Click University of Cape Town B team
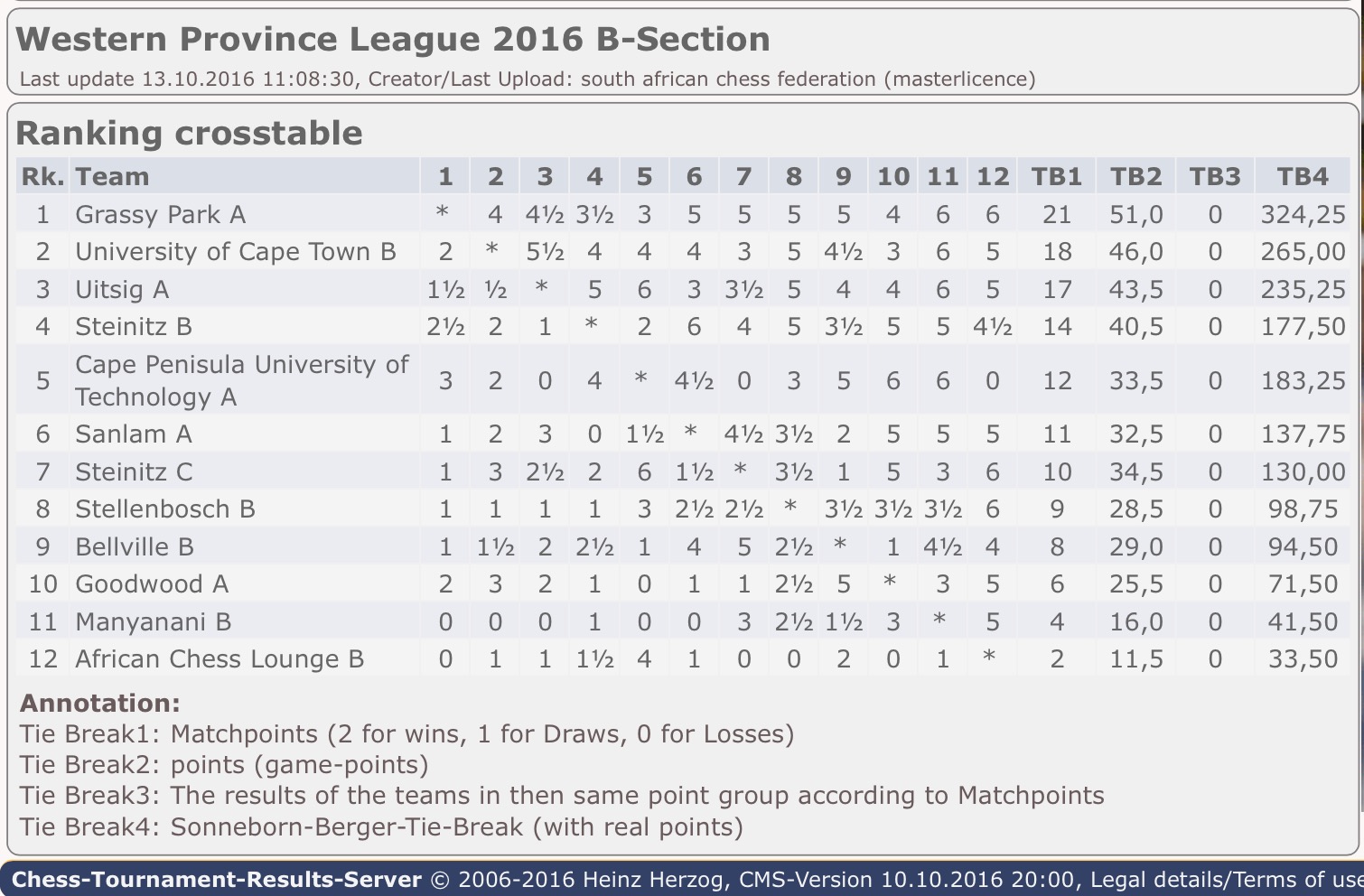 235,252
